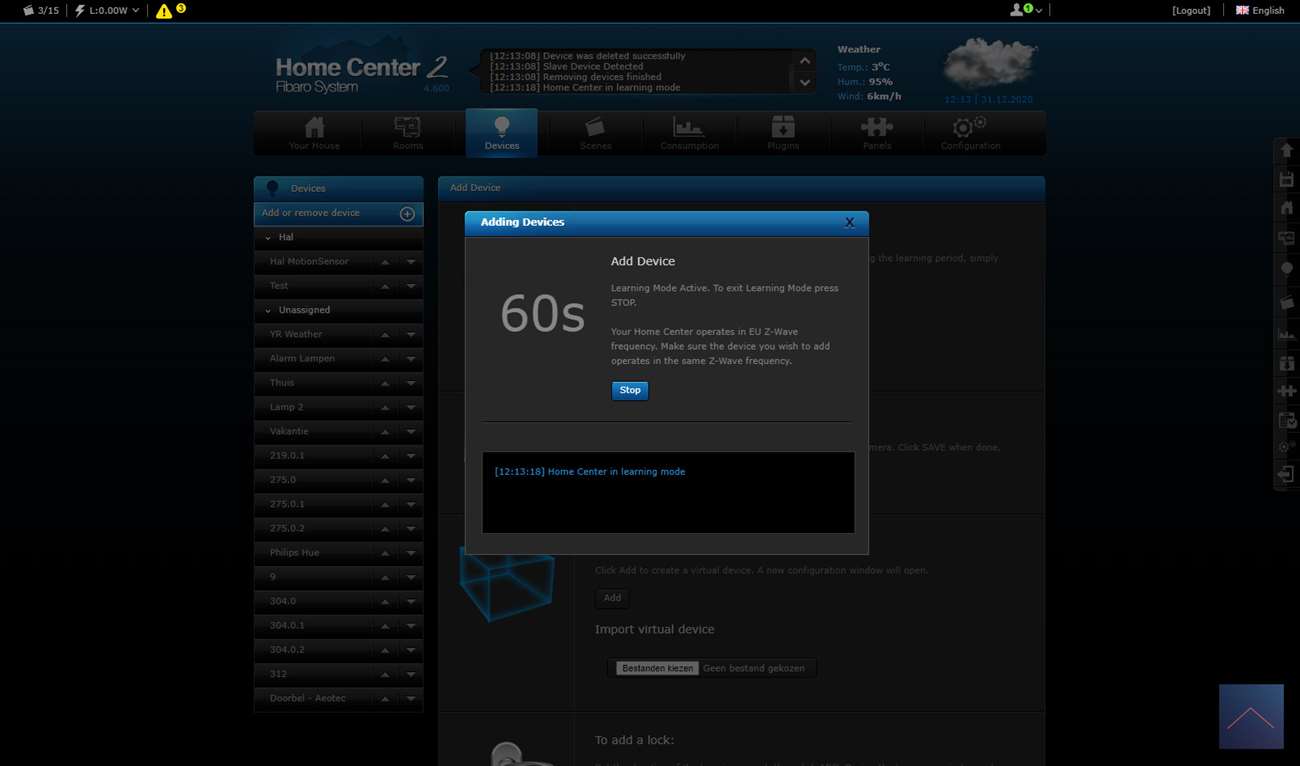Screen dimensions: 1300x766
Task: Move Philips Hue device up in list
Action: pos(385,553)
